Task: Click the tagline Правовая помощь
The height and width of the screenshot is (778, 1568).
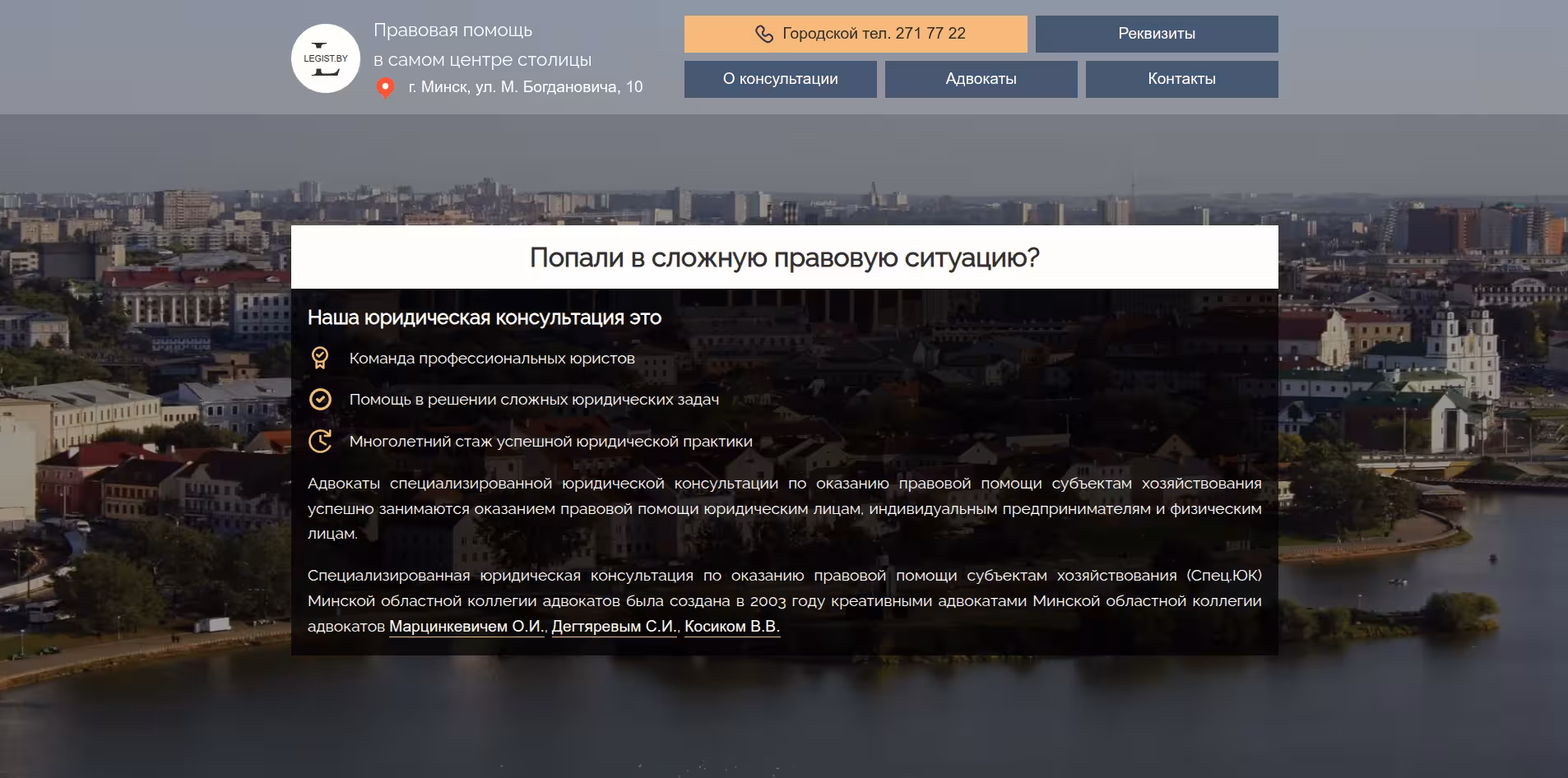Action: (453, 30)
